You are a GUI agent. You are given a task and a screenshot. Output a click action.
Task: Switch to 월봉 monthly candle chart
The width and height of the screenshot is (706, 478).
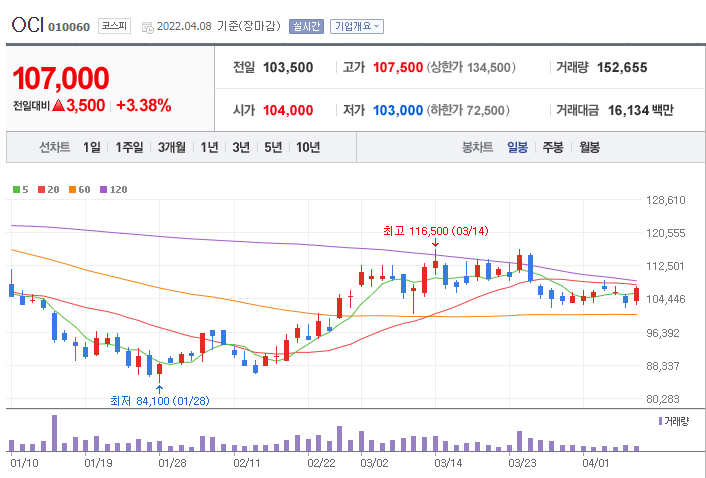(589, 147)
